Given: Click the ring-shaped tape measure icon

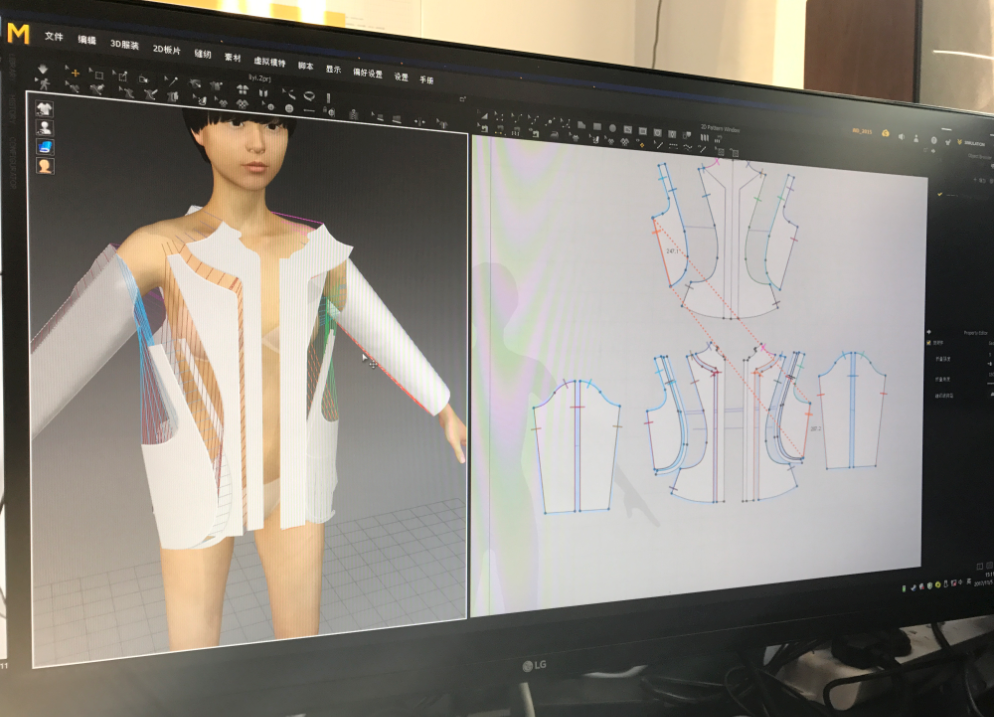Looking at the screenshot, I should [309, 96].
